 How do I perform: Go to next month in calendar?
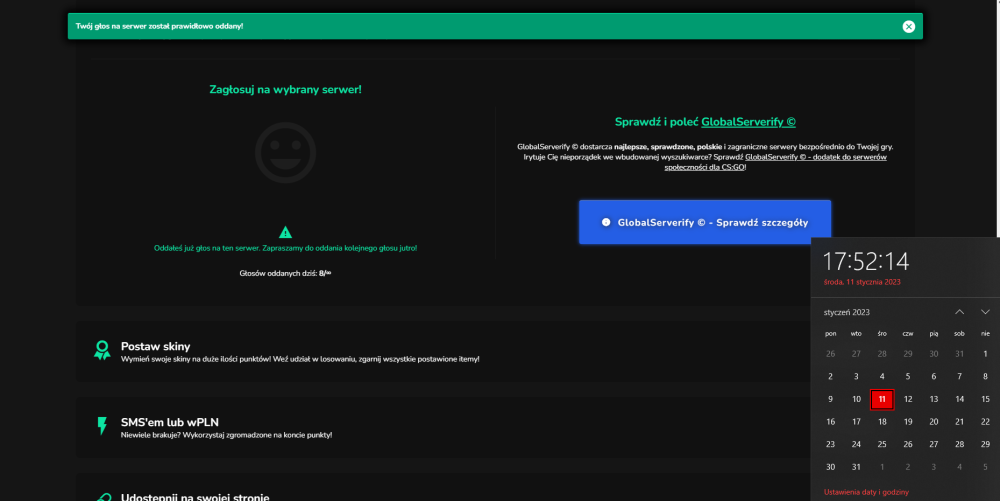985,312
